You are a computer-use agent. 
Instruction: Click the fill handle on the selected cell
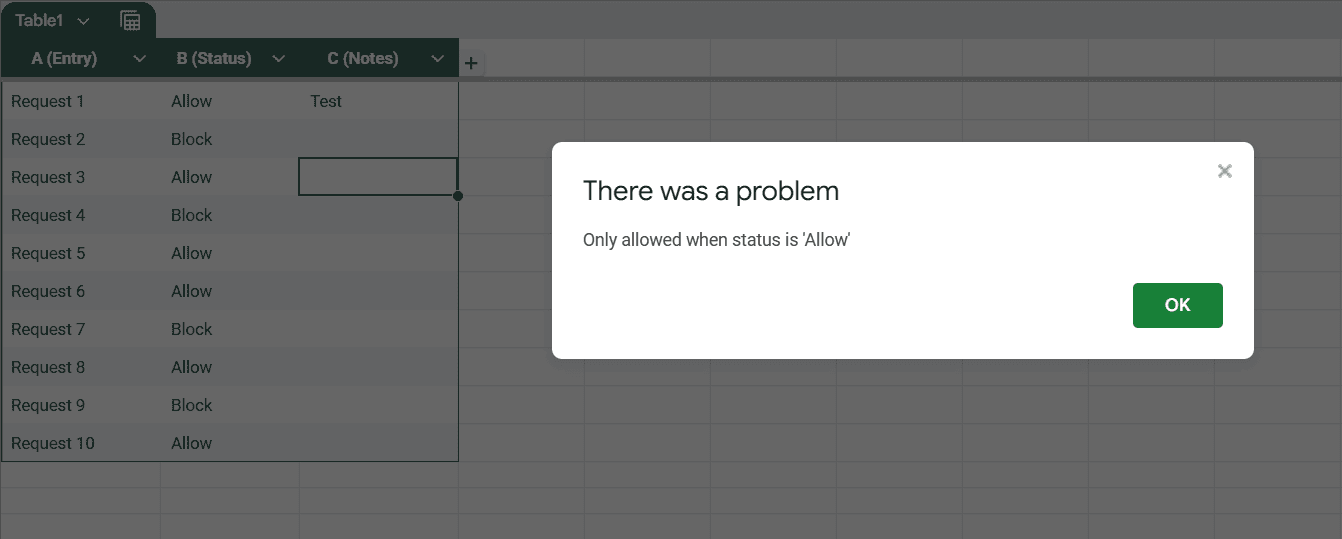458,196
